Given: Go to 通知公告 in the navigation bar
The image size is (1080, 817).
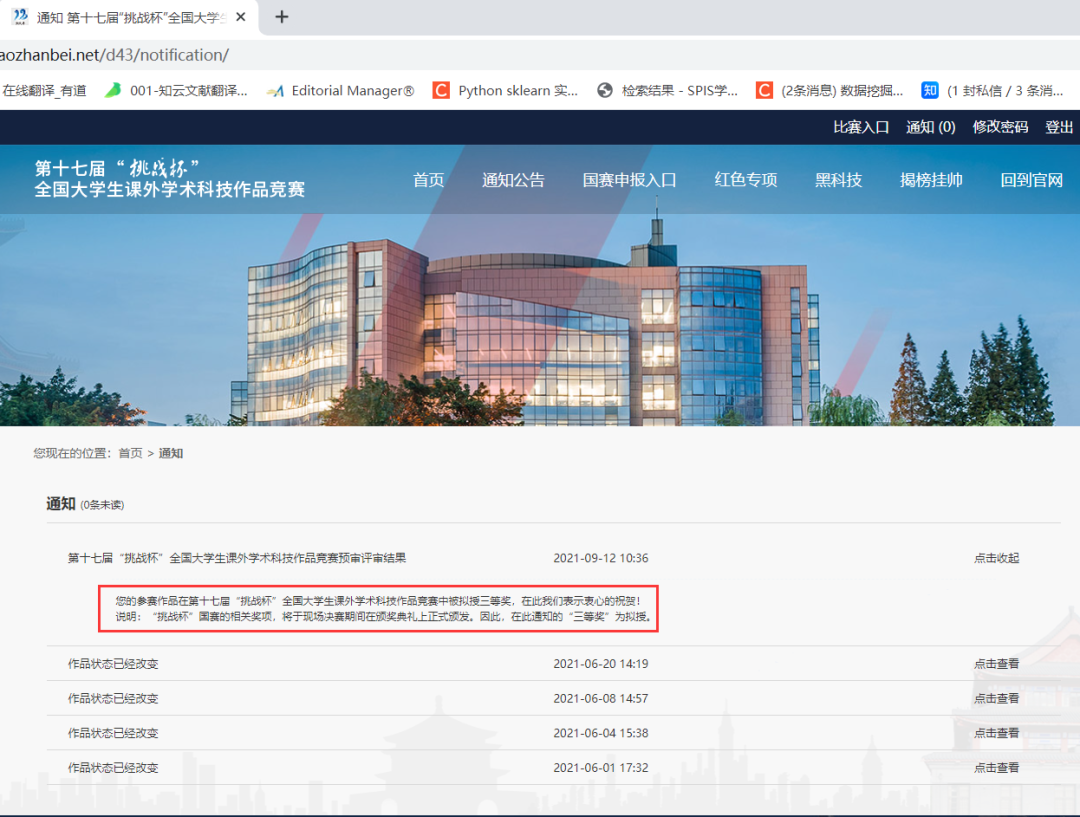Looking at the screenshot, I should 513,180.
